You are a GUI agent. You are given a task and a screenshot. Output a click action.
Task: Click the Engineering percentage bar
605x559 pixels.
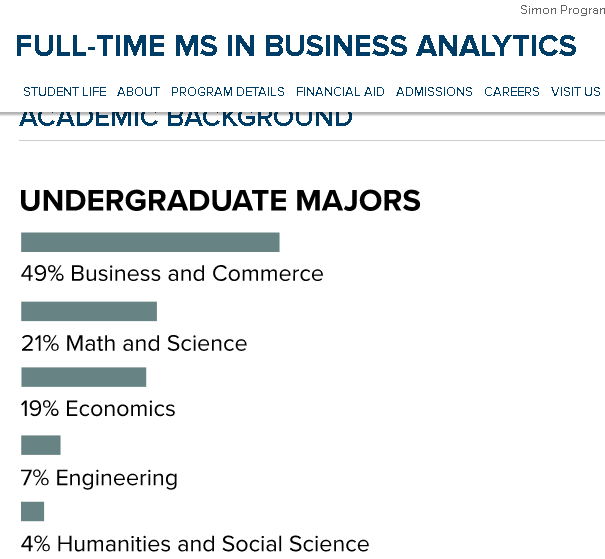click(41, 445)
